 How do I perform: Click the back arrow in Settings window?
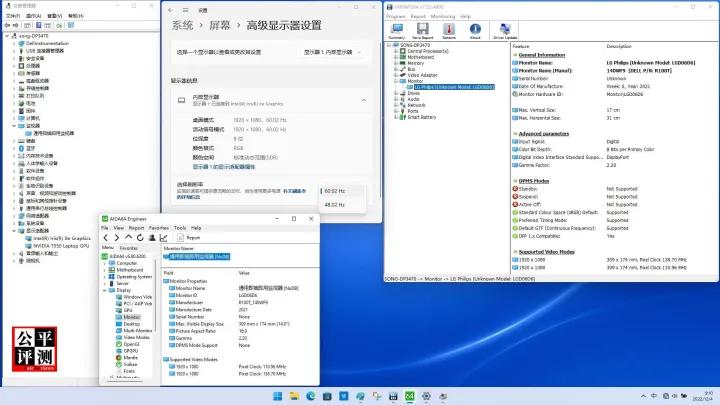tap(170, 10)
